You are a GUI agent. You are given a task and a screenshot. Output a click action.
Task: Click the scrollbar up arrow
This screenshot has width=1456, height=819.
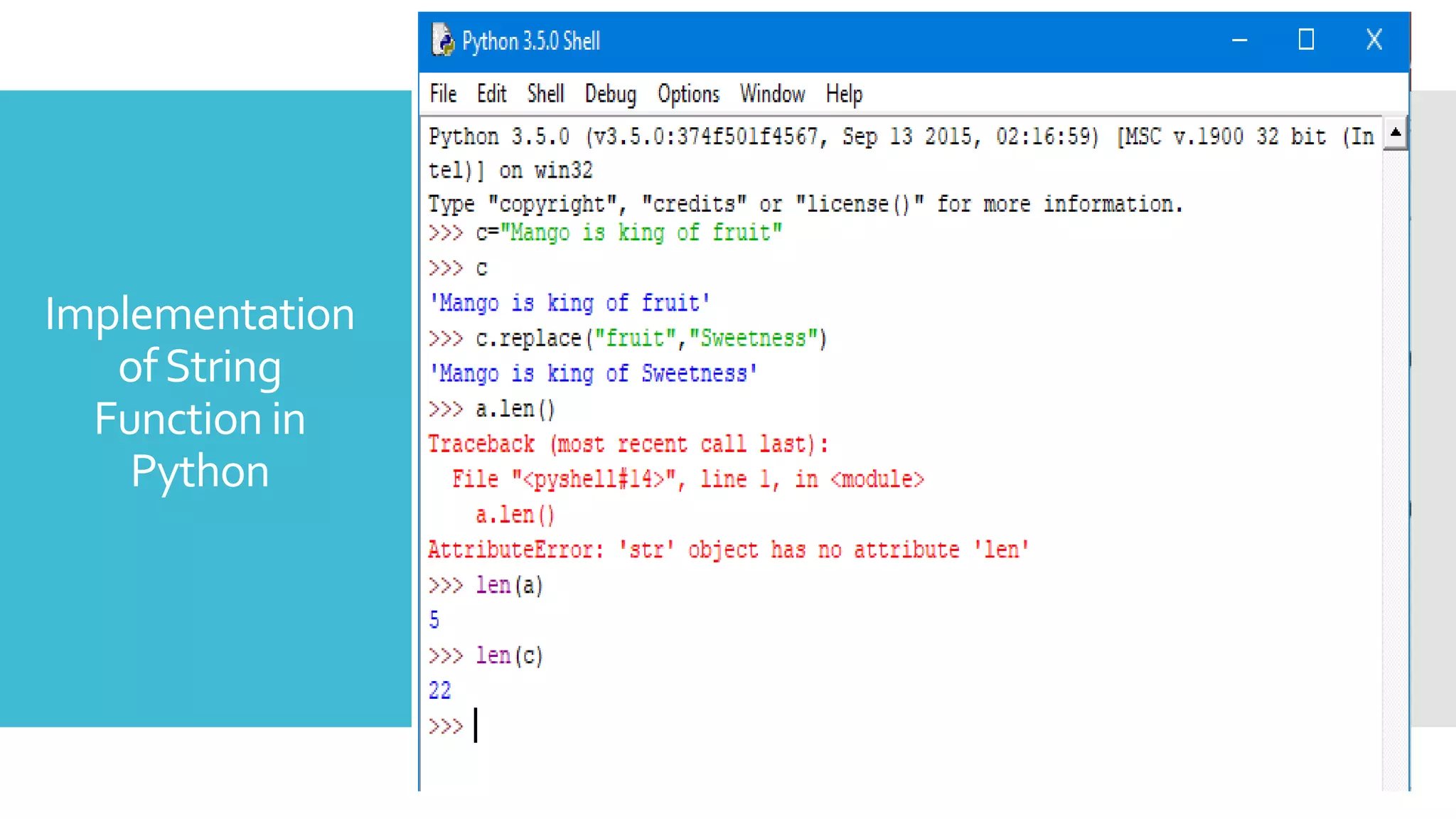[1396, 133]
